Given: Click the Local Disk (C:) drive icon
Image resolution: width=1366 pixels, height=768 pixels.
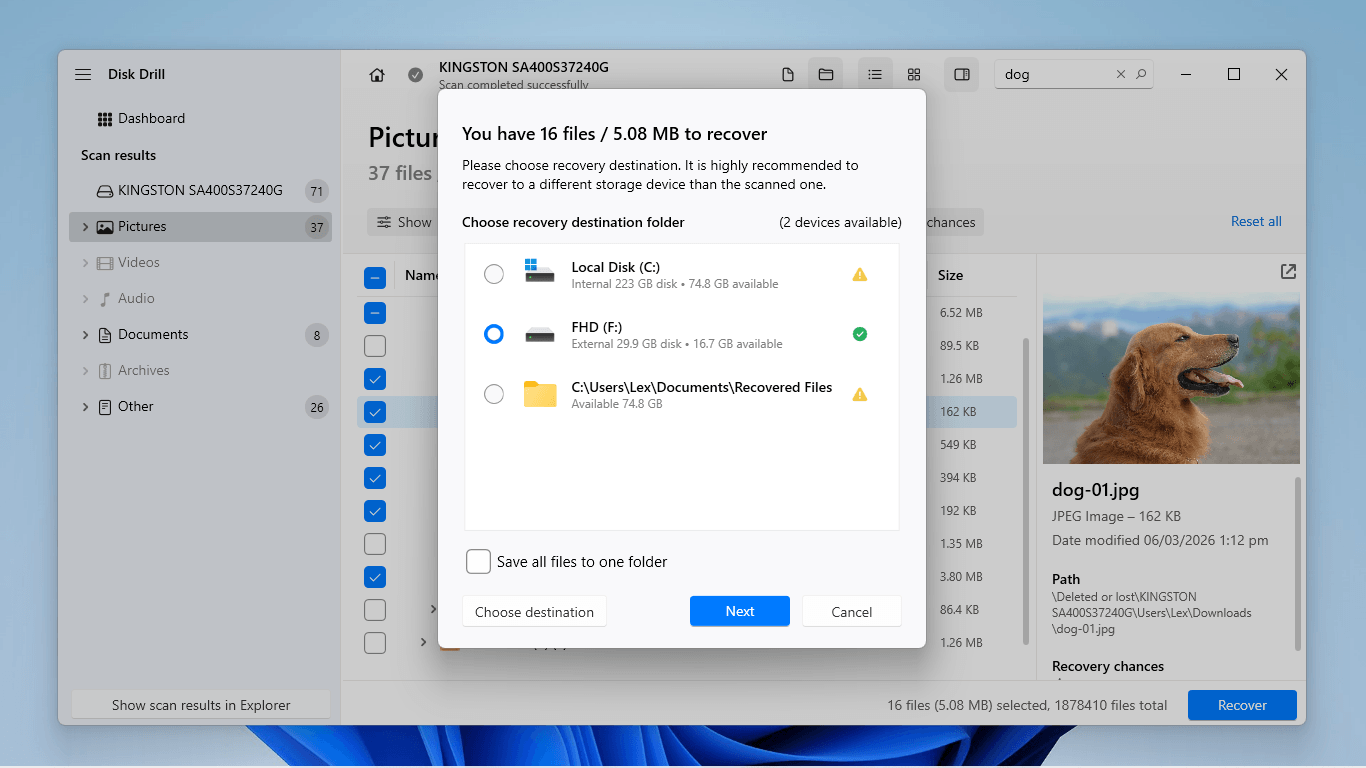Looking at the screenshot, I should point(539,271).
